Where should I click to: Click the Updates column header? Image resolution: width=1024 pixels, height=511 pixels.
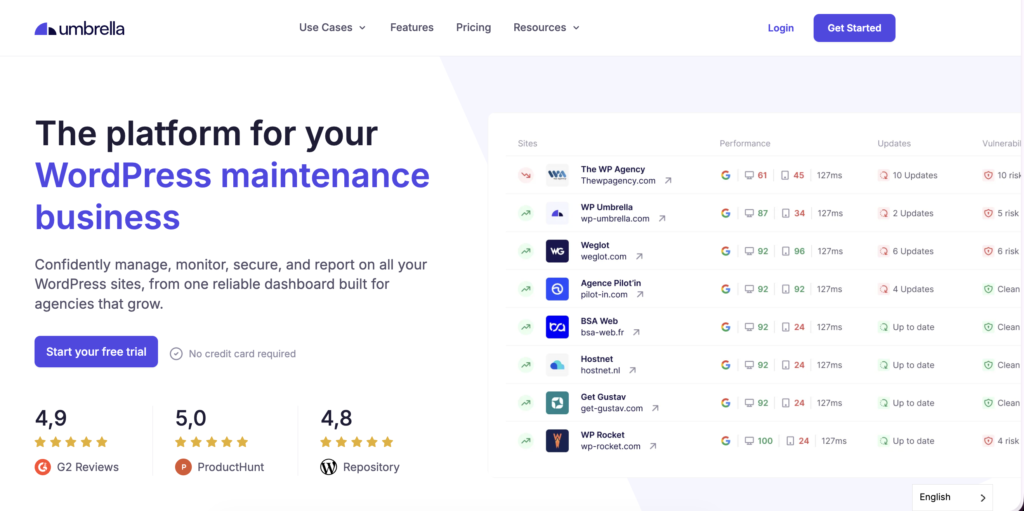click(x=894, y=143)
